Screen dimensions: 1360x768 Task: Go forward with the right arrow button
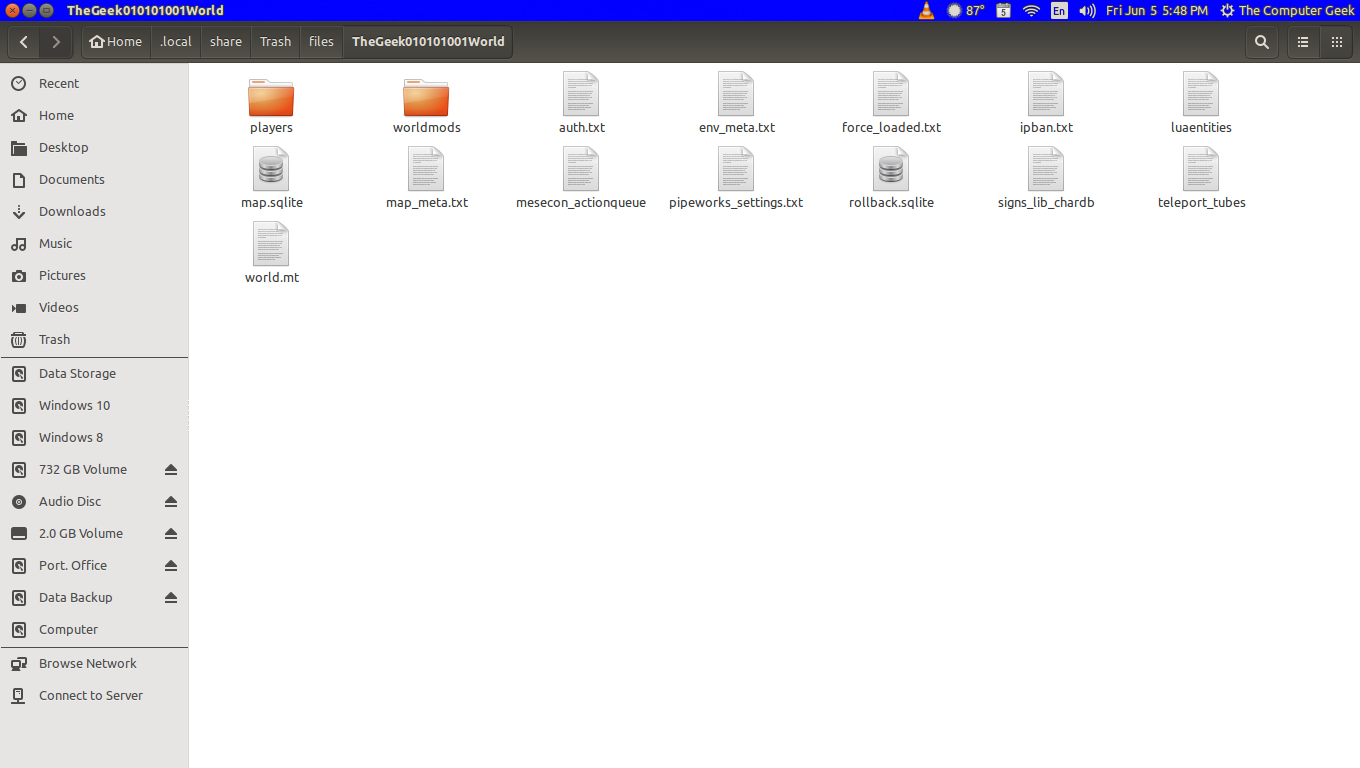pyautogui.click(x=56, y=42)
